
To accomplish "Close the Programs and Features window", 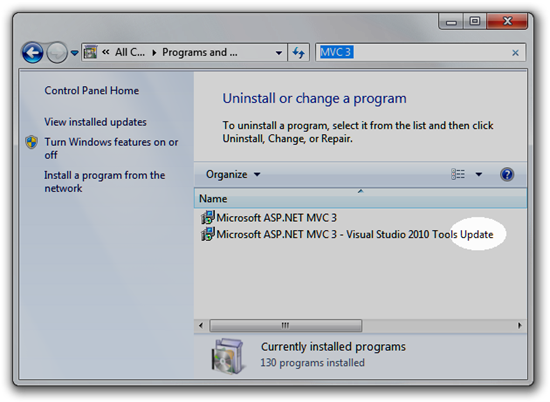I will [507, 22].
